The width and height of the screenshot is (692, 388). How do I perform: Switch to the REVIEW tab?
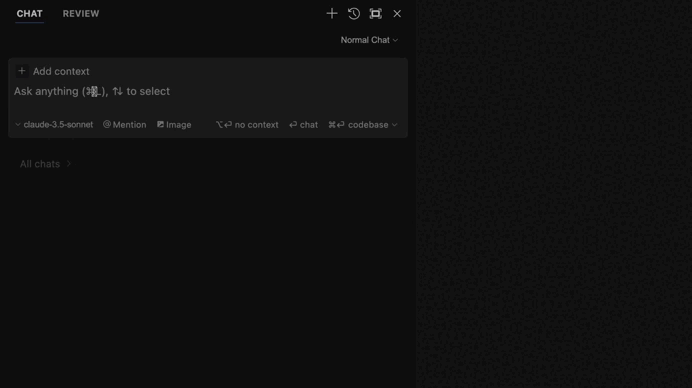tap(81, 14)
